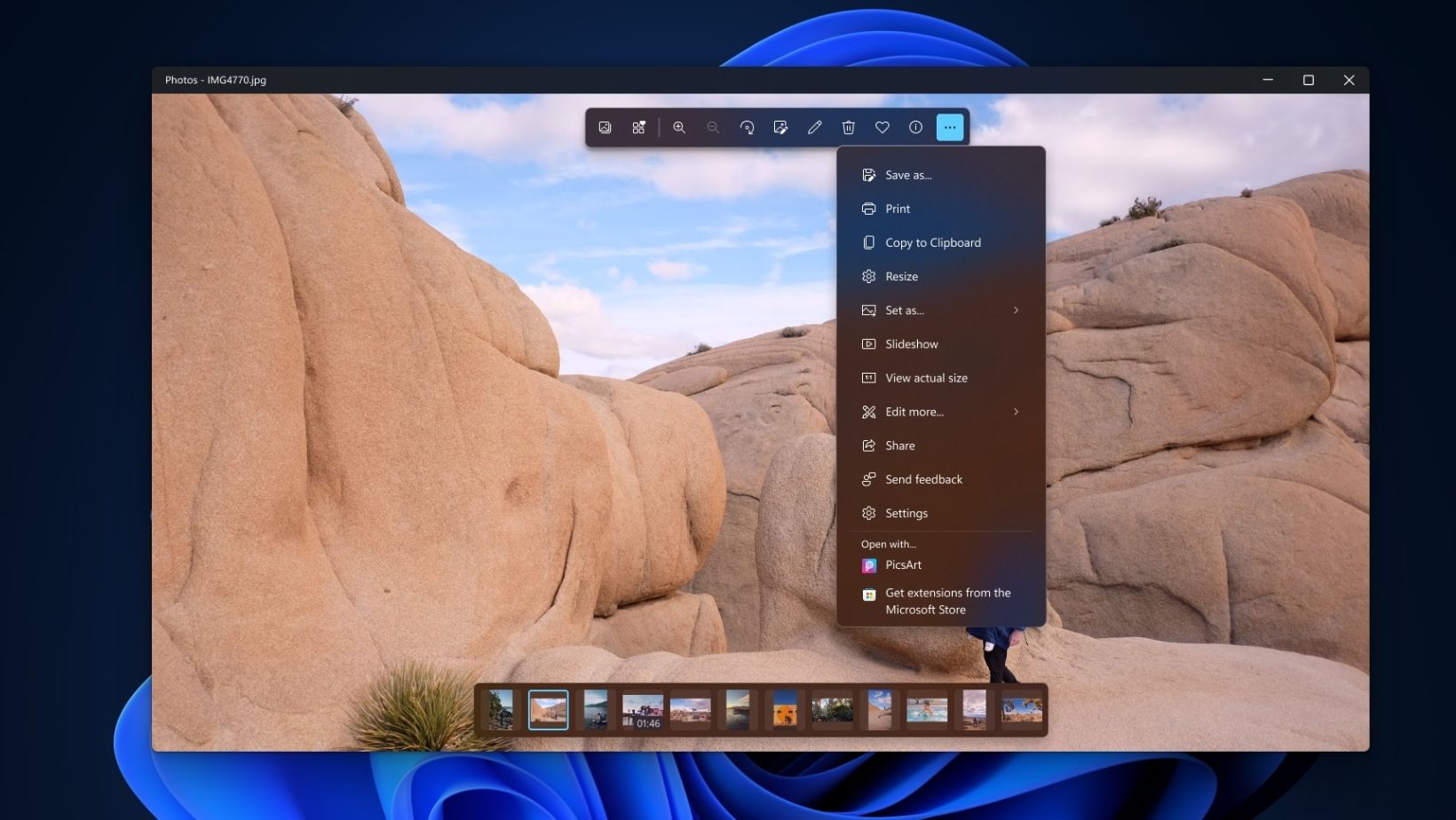
Task: Open the all photos collection icon
Action: 638,128
